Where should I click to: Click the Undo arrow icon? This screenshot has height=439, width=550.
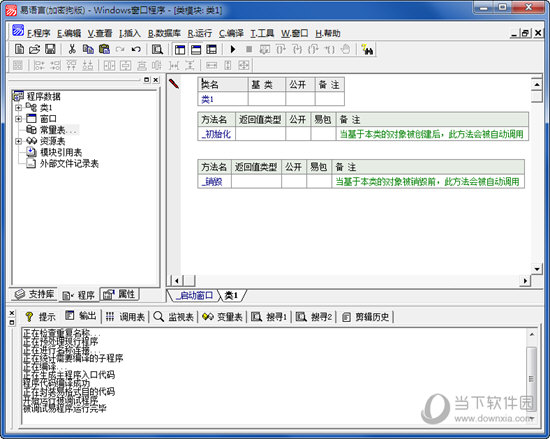click(x=136, y=49)
